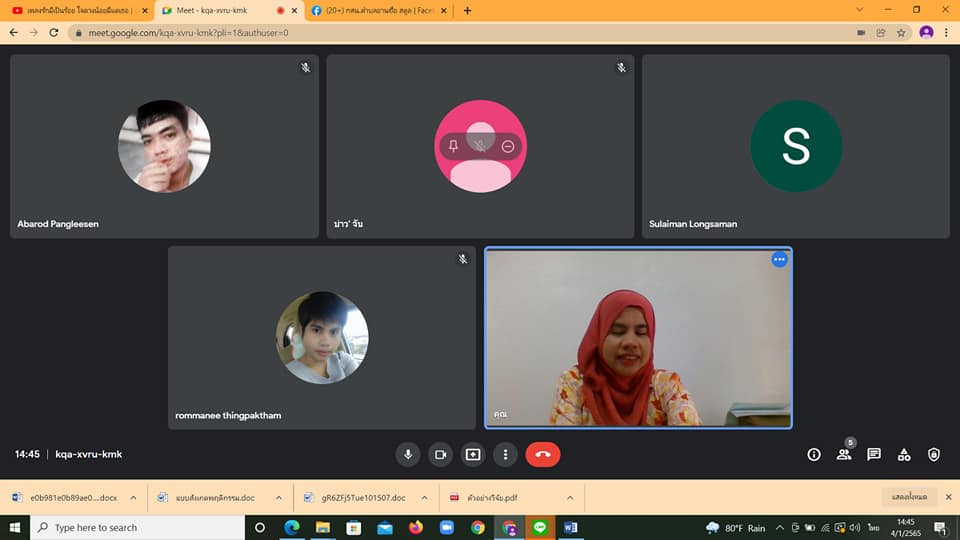The image size is (960, 540).
Task: Expand options for the PDF download
Action: point(570,497)
